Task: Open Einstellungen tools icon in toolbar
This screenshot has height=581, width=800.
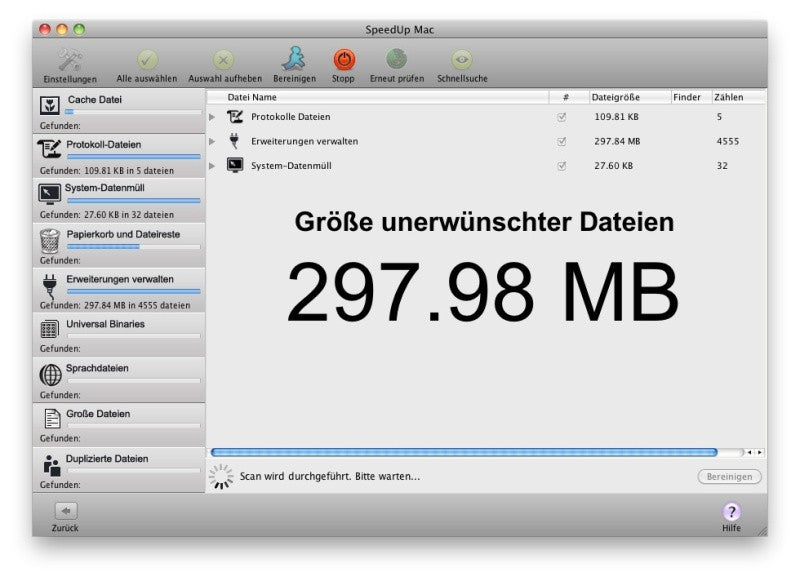Action: coord(70,60)
